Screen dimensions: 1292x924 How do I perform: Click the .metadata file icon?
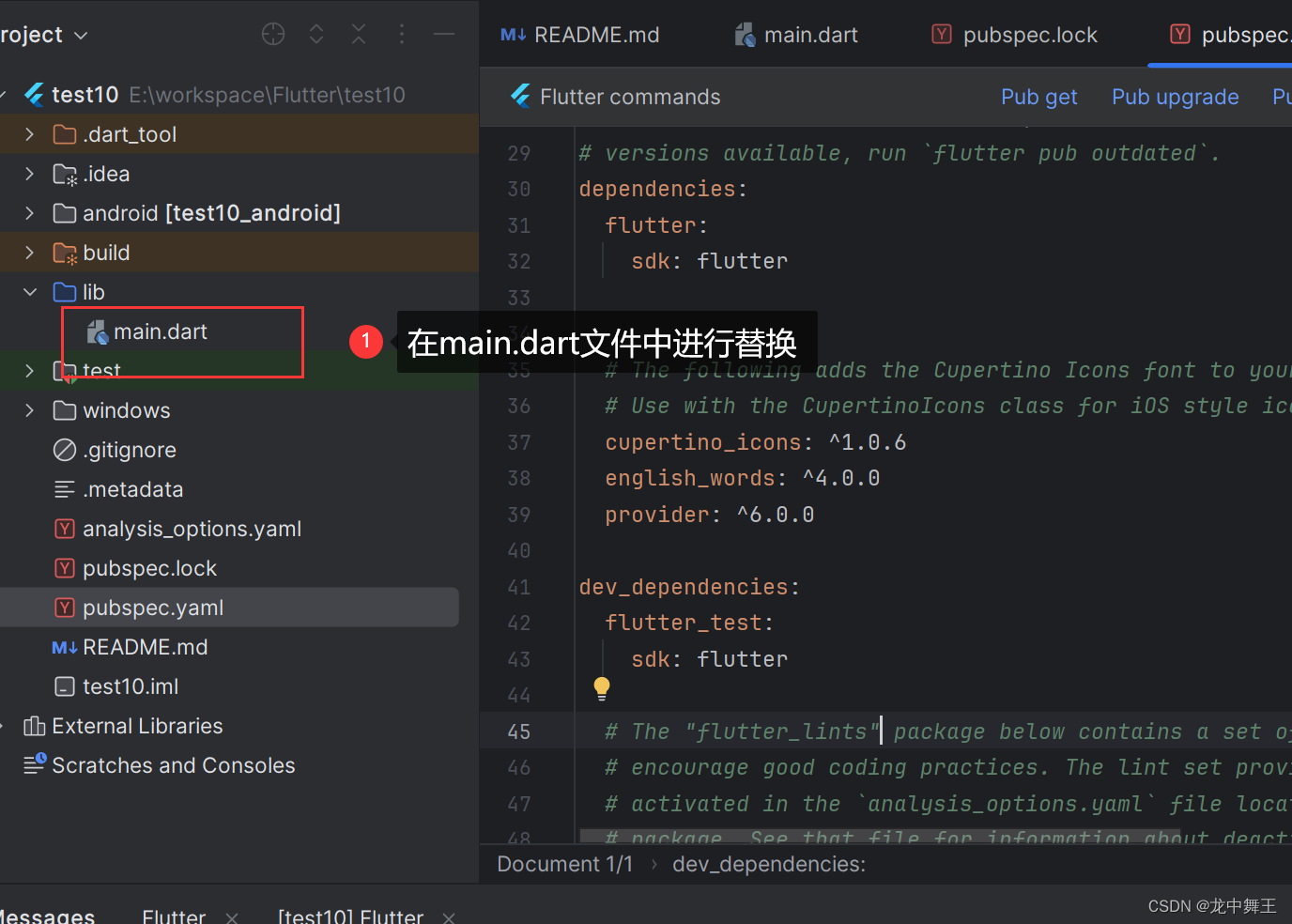coord(65,489)
